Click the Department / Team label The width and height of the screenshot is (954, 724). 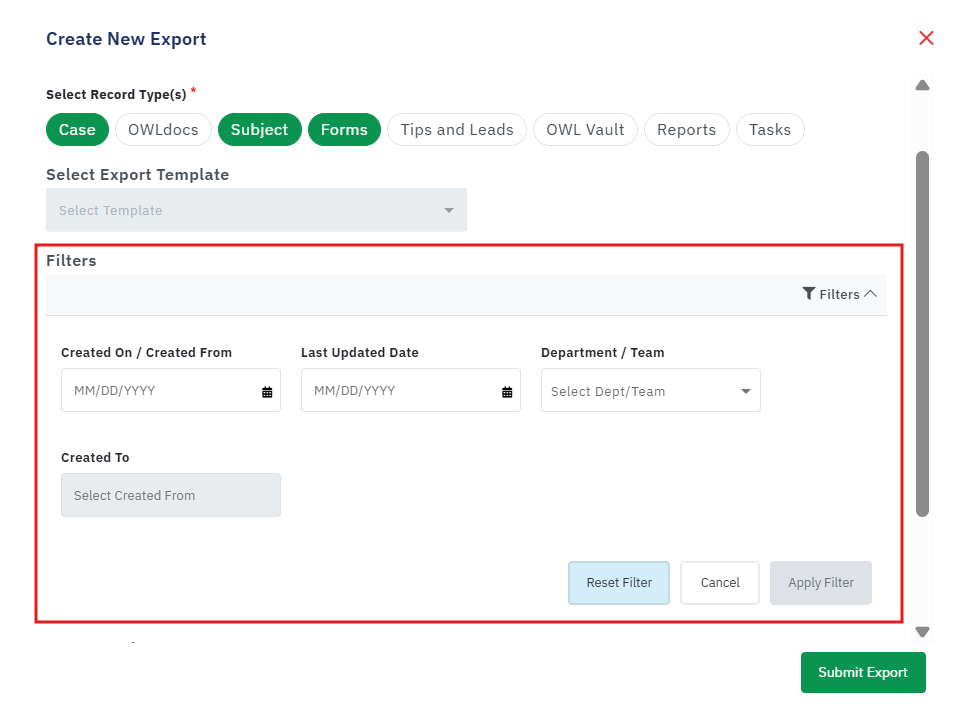click(x=602, y=352)
